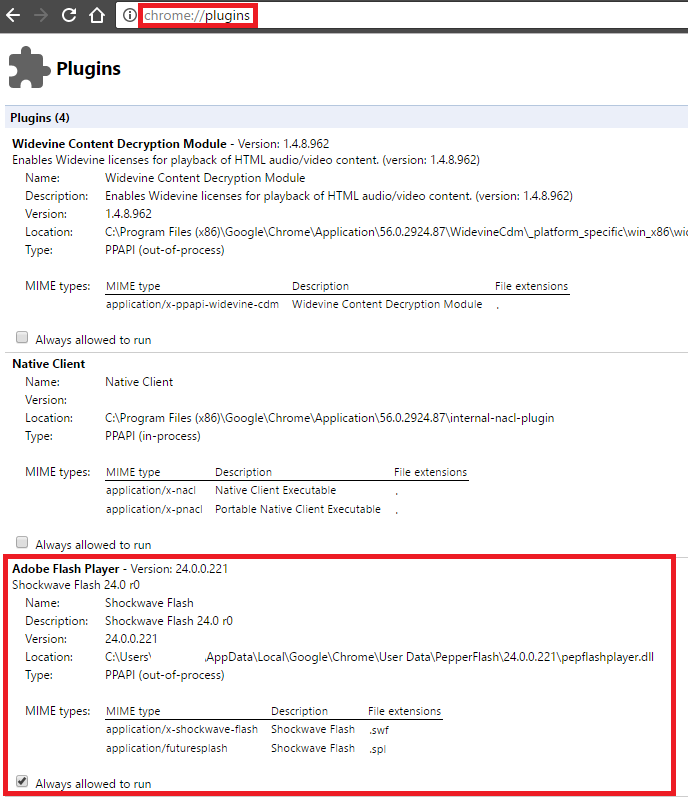Select the Native Client heading
Image resolution: width=688 pixels, height=799 pixels.
point(49,364)
